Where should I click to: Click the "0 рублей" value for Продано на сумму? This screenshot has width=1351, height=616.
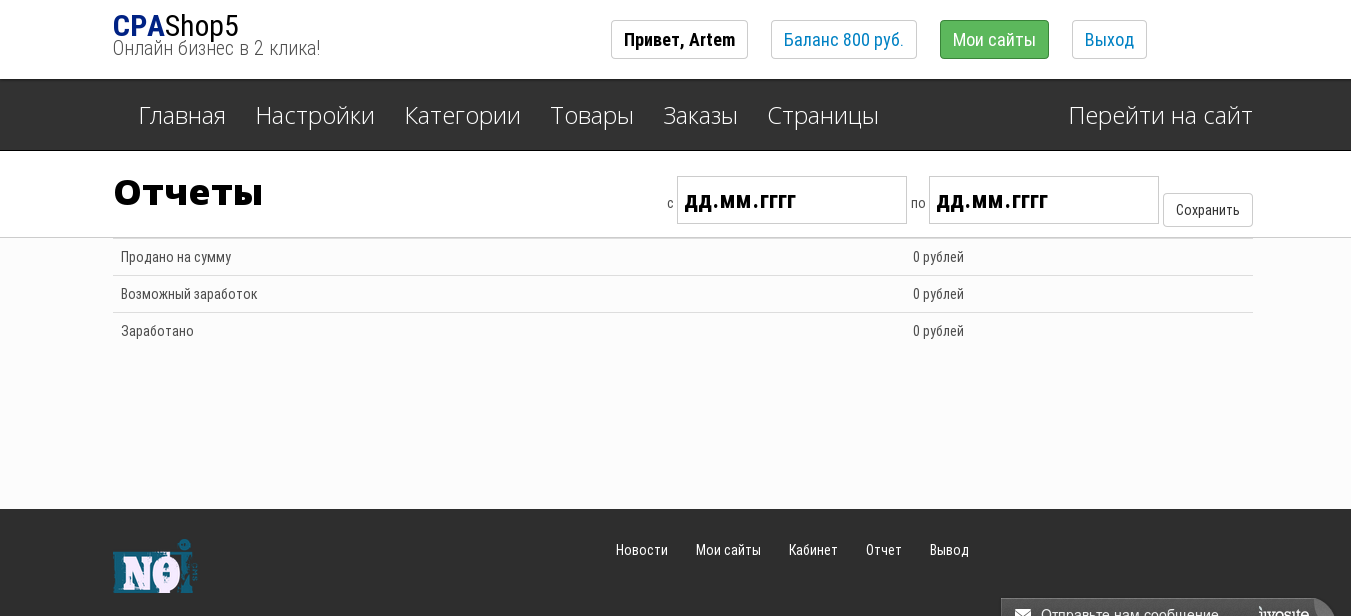point(938,257)
